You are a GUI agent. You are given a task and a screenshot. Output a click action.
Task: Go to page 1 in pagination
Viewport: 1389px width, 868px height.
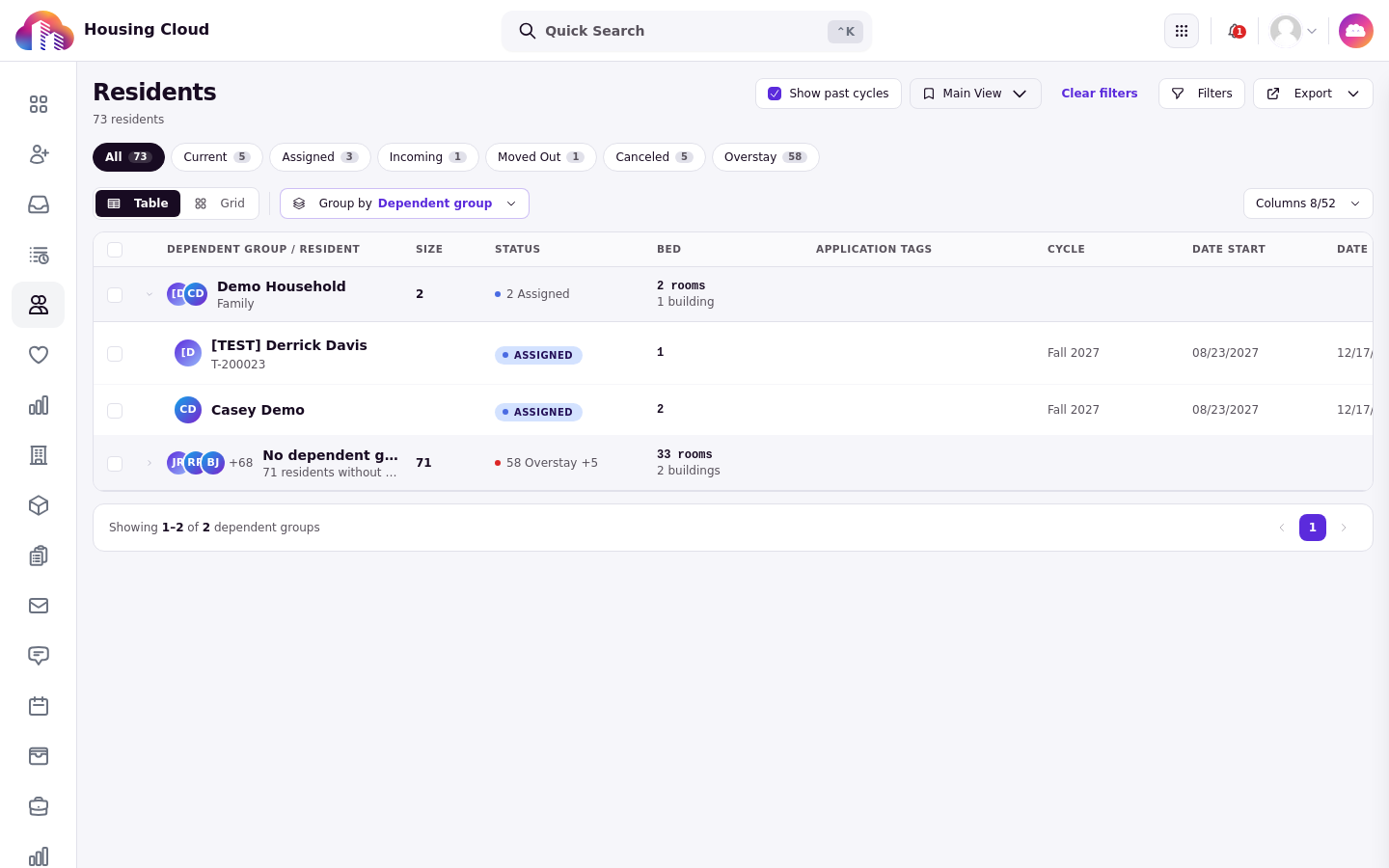[1313, 528]
